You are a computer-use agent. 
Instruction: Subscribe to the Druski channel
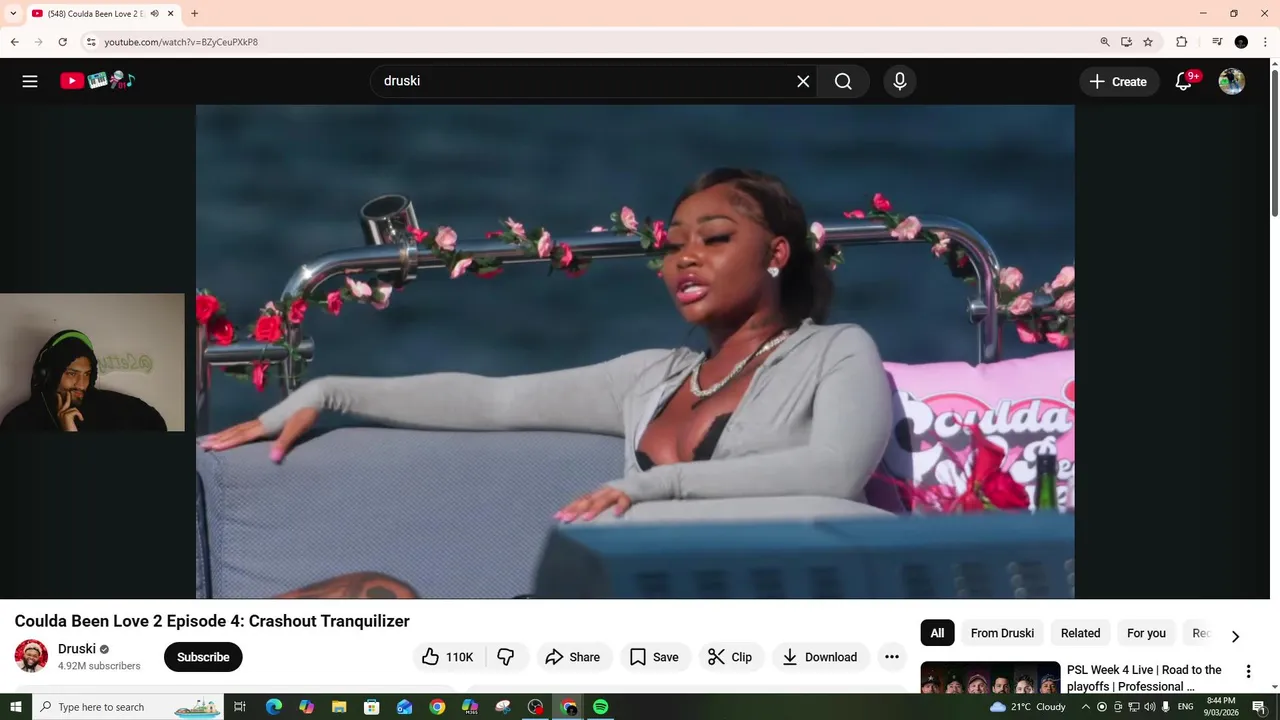pos(203,657)
